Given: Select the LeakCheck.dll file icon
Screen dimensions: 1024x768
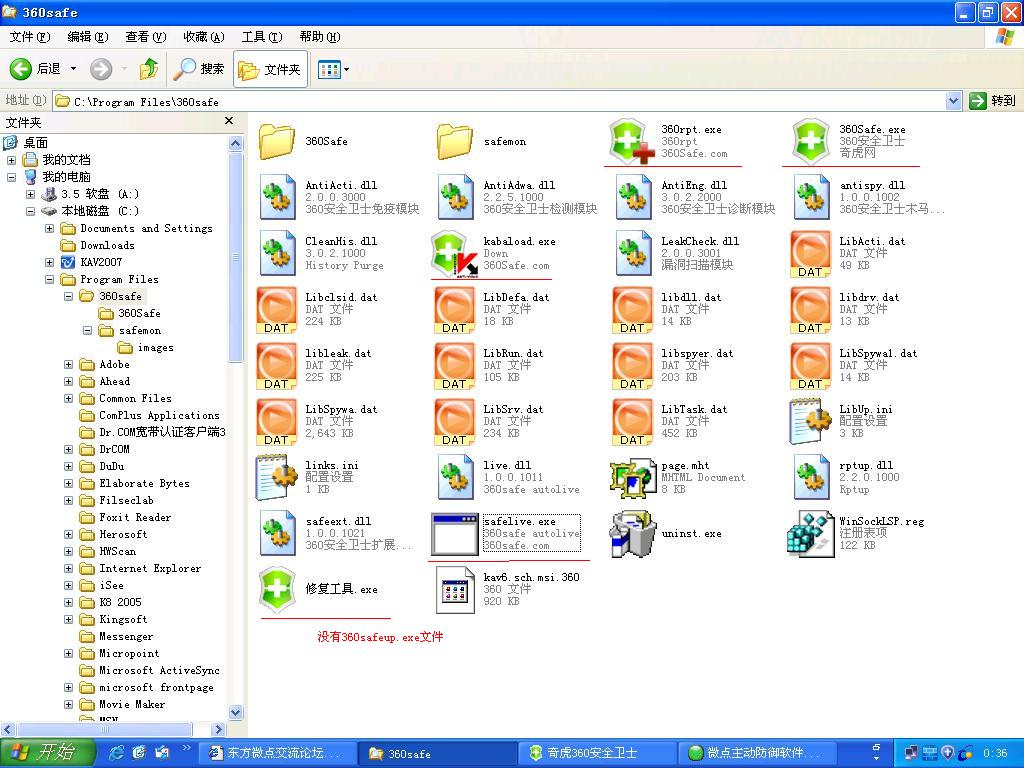Looking at the screenshot, I should (x=632, y=253).
